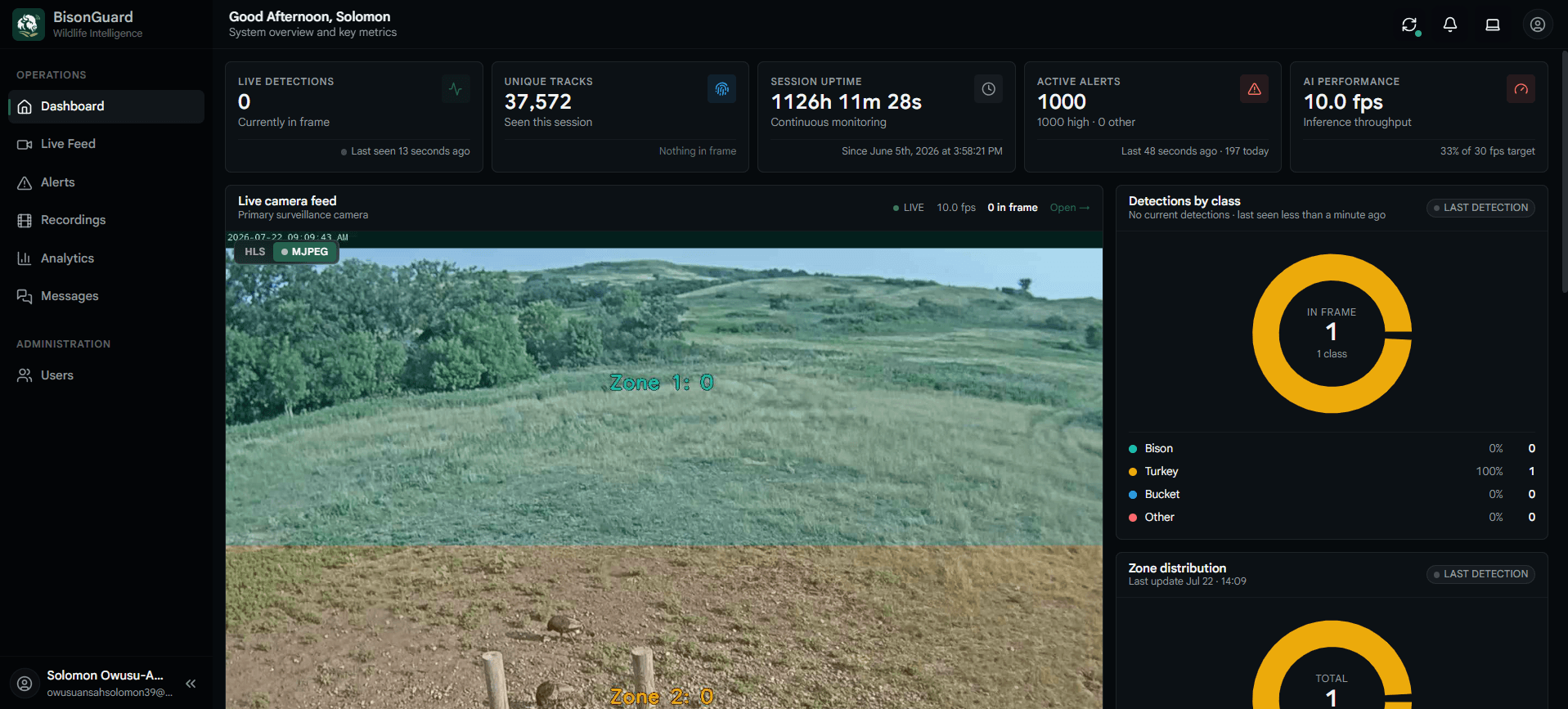
Task: Click the Unique Tracks fingerprint icon
Action: [x=722, y=89]
